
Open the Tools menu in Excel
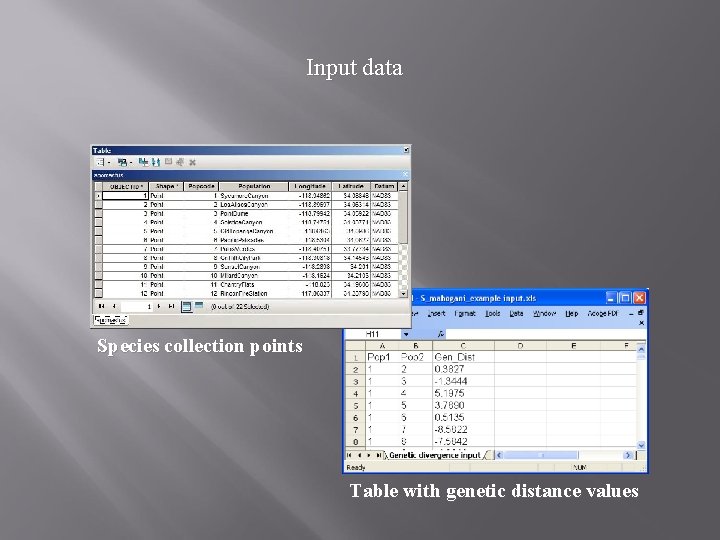click(492, 313)
